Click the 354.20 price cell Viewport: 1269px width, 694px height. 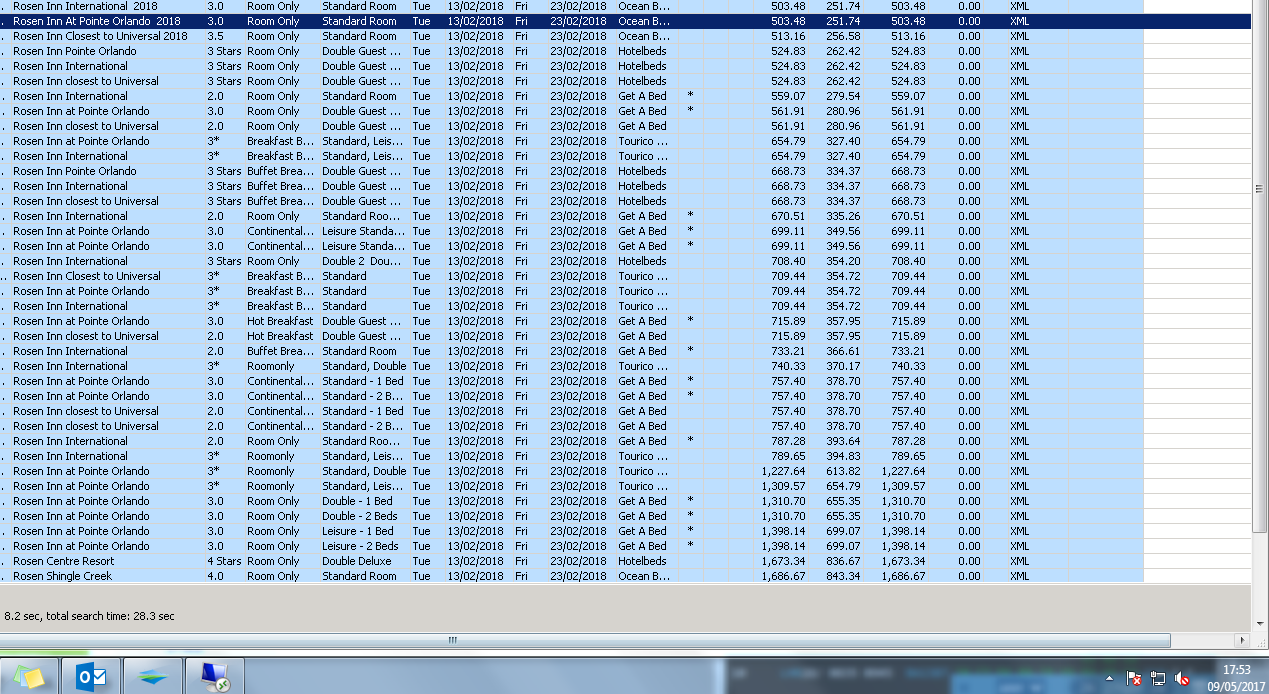click(843, 261)
